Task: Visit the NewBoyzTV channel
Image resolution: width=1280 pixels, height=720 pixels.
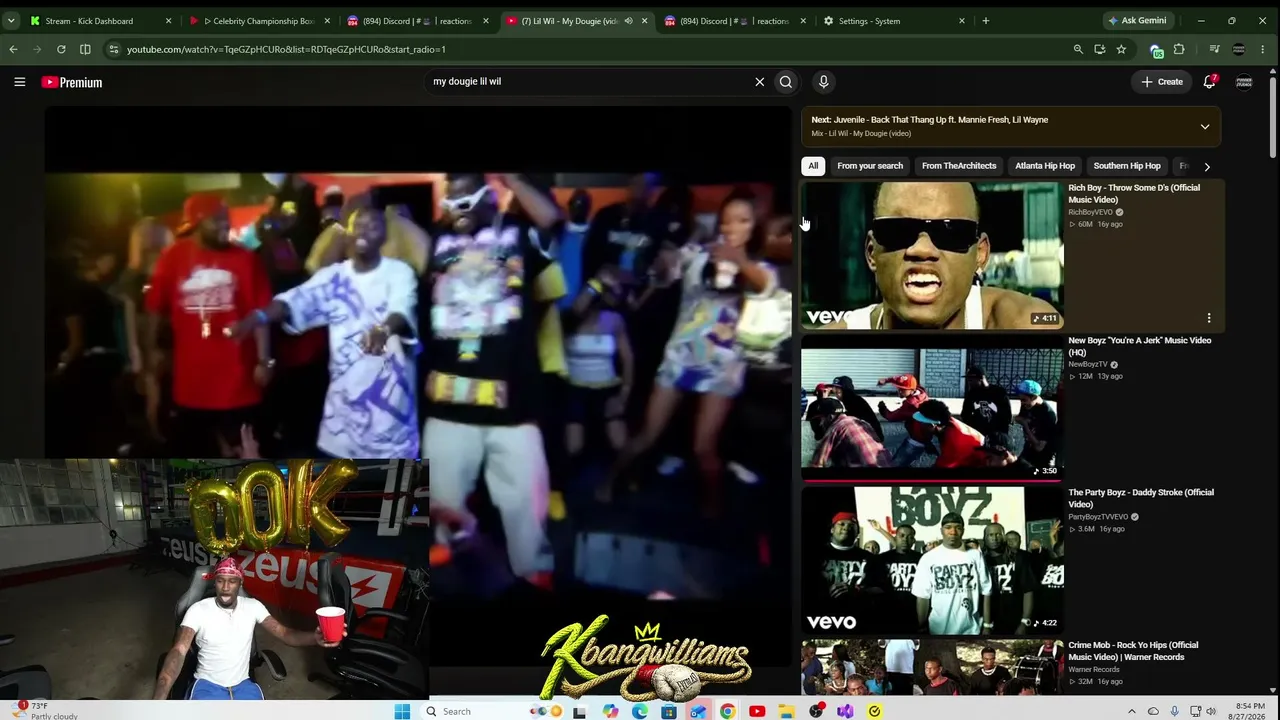Action: pyautogui.click(x=1087, y=364)
